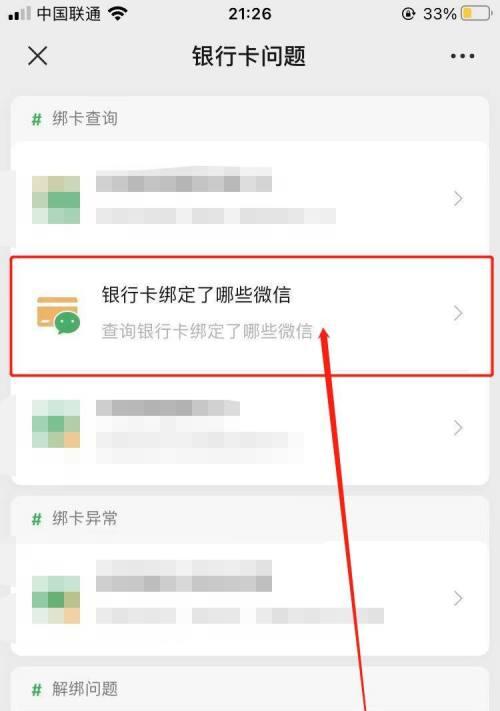Expand chevron on third 绑卡查询 row

pos(458,428)
